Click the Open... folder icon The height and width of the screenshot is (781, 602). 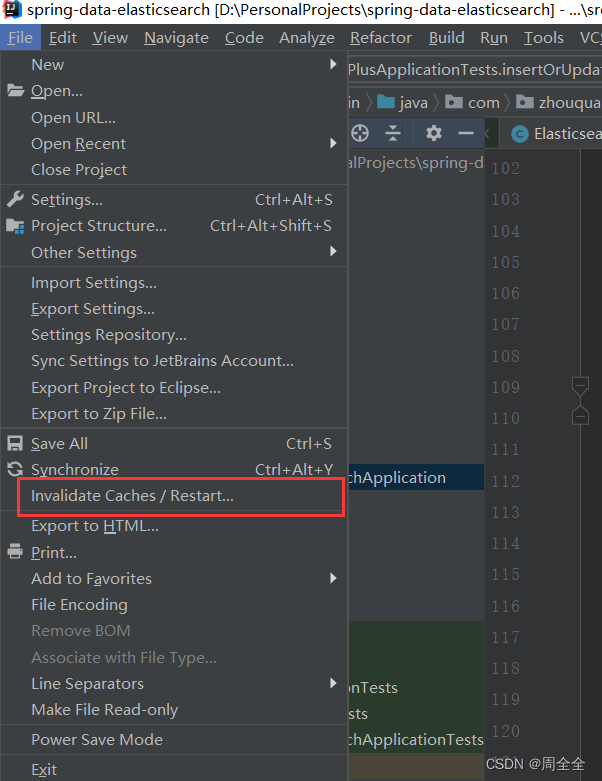(15, 91)
